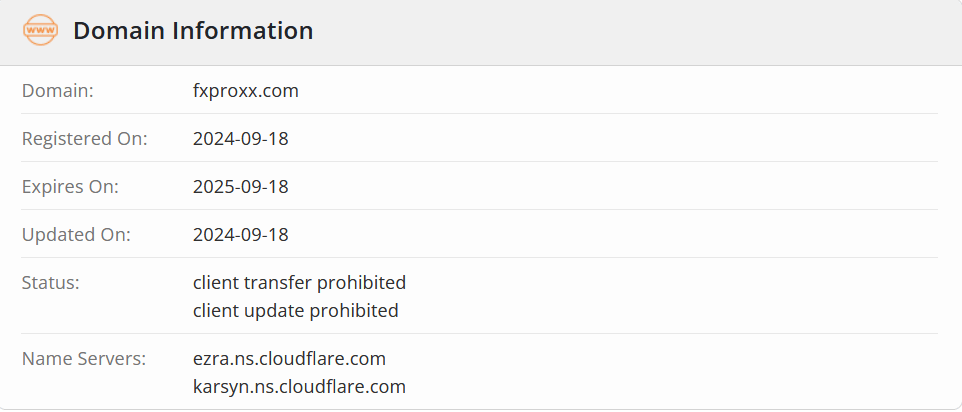The height and width of the screenshot is (412, 962).
Task: Click the Updated On date value
Action: pyautogui.click(x=240, y=234)
